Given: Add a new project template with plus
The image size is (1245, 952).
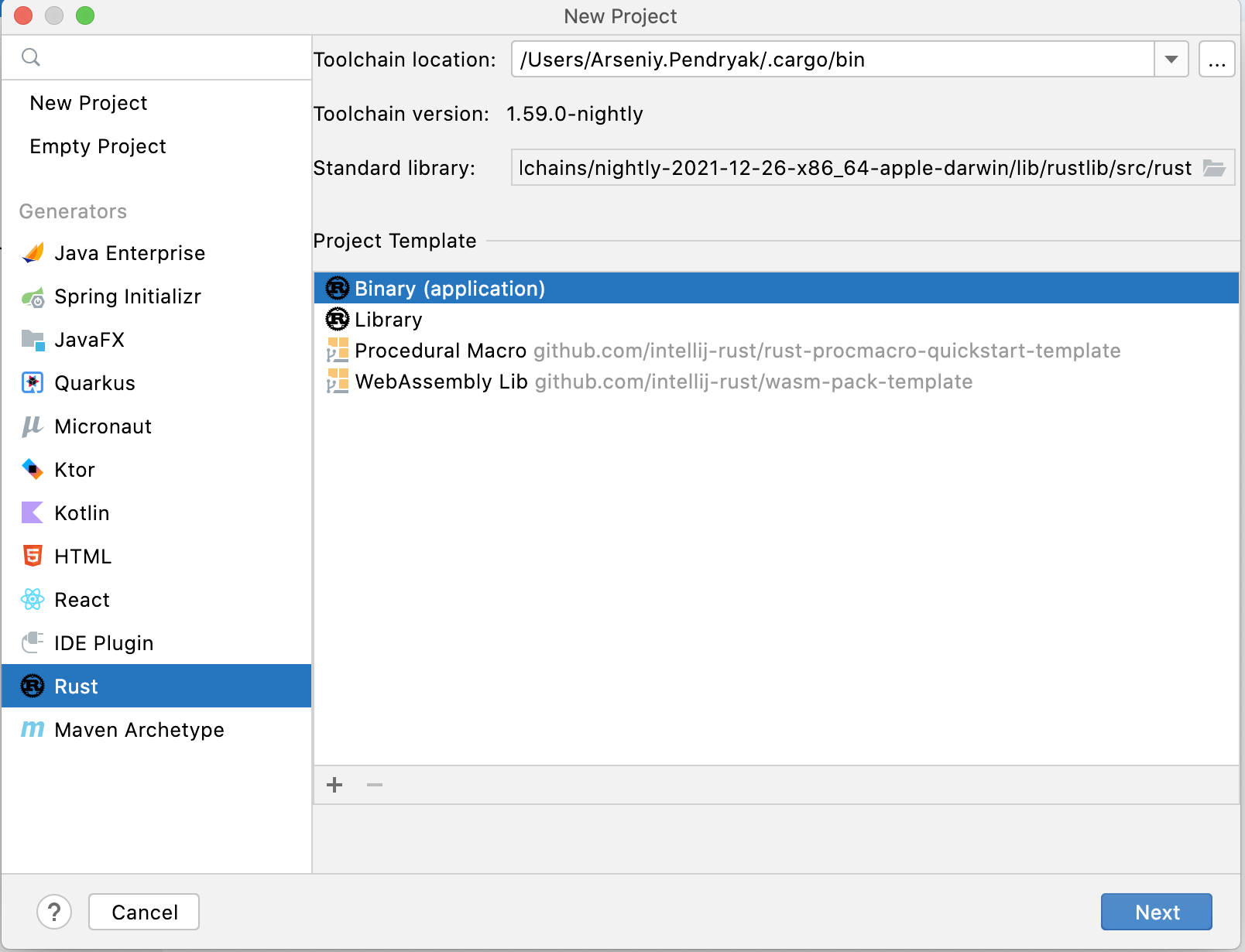Looking at the screenshot, I should coord(334,785).
